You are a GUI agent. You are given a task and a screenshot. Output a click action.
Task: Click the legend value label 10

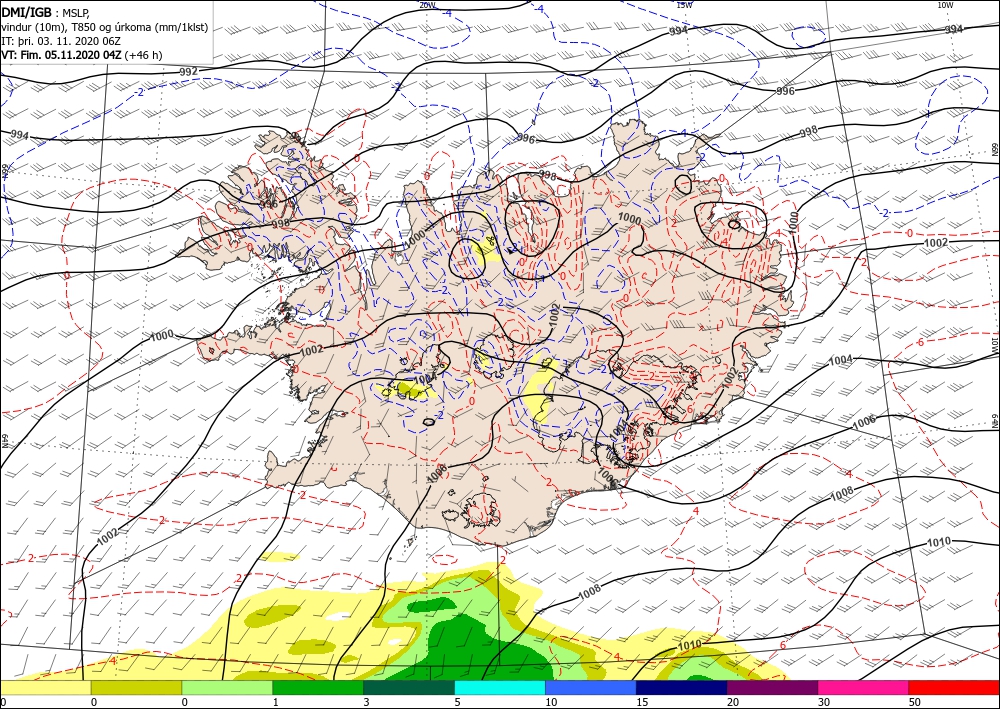[x=550, y=702]
